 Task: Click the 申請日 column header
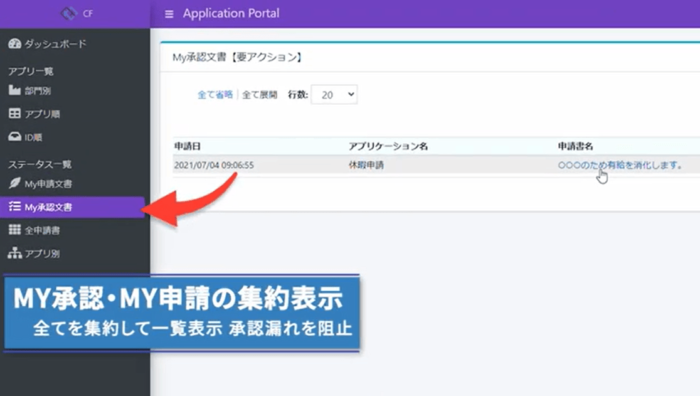188,146
